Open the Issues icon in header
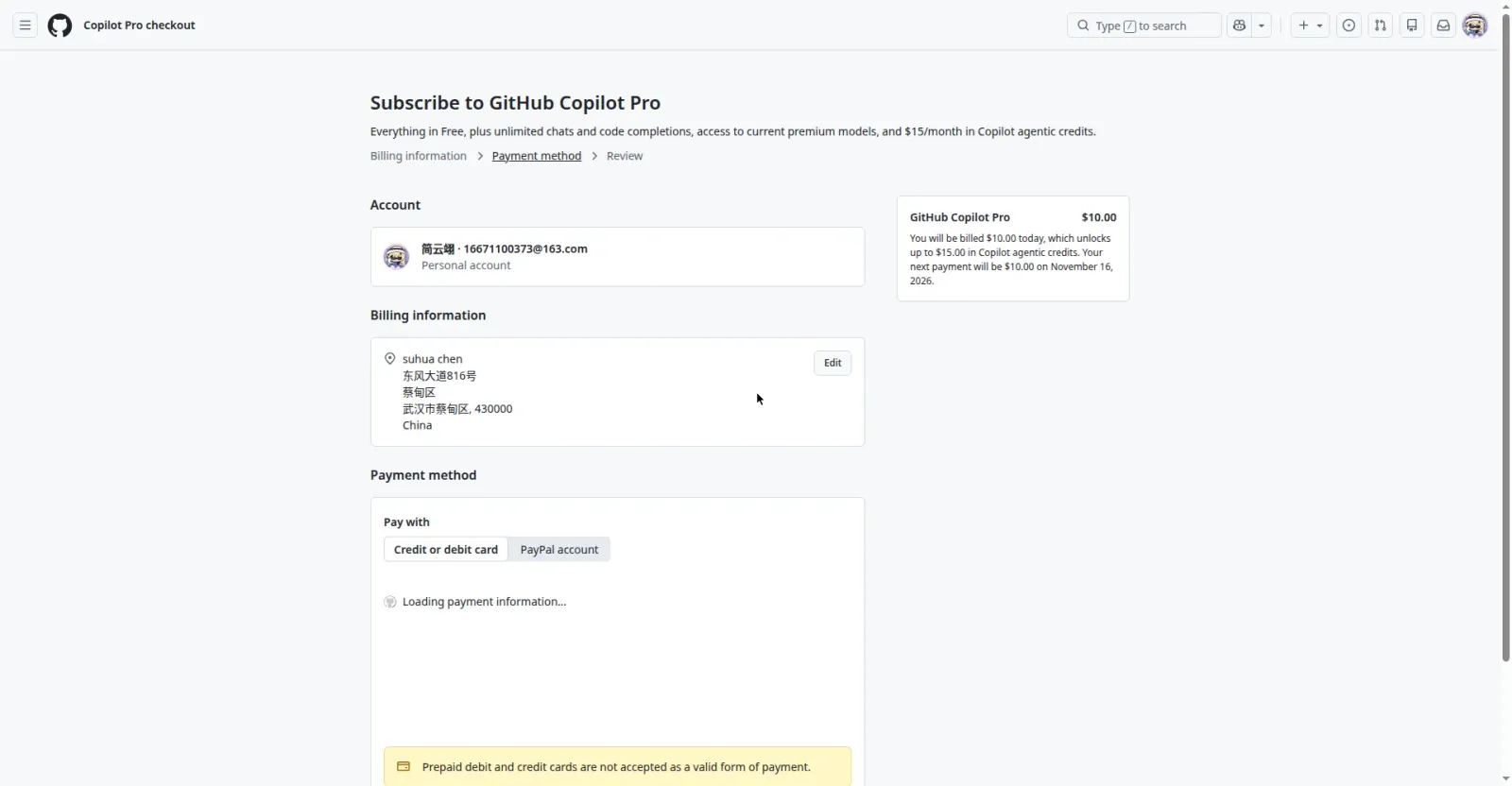Image resolution: width=1512 pixels, height=786 pixels. (1349, 26)
